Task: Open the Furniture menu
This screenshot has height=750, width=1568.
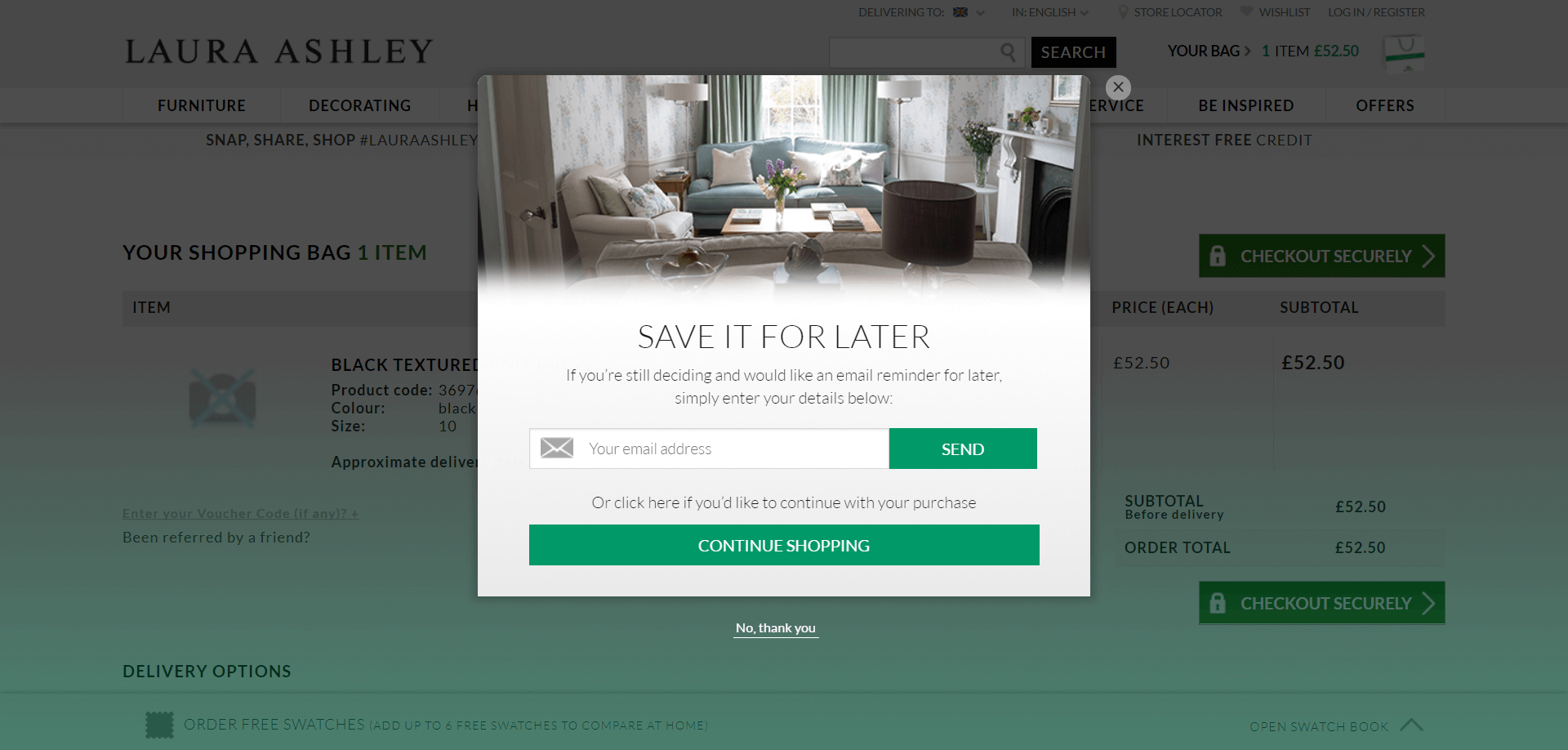Action: click(202, 105)
